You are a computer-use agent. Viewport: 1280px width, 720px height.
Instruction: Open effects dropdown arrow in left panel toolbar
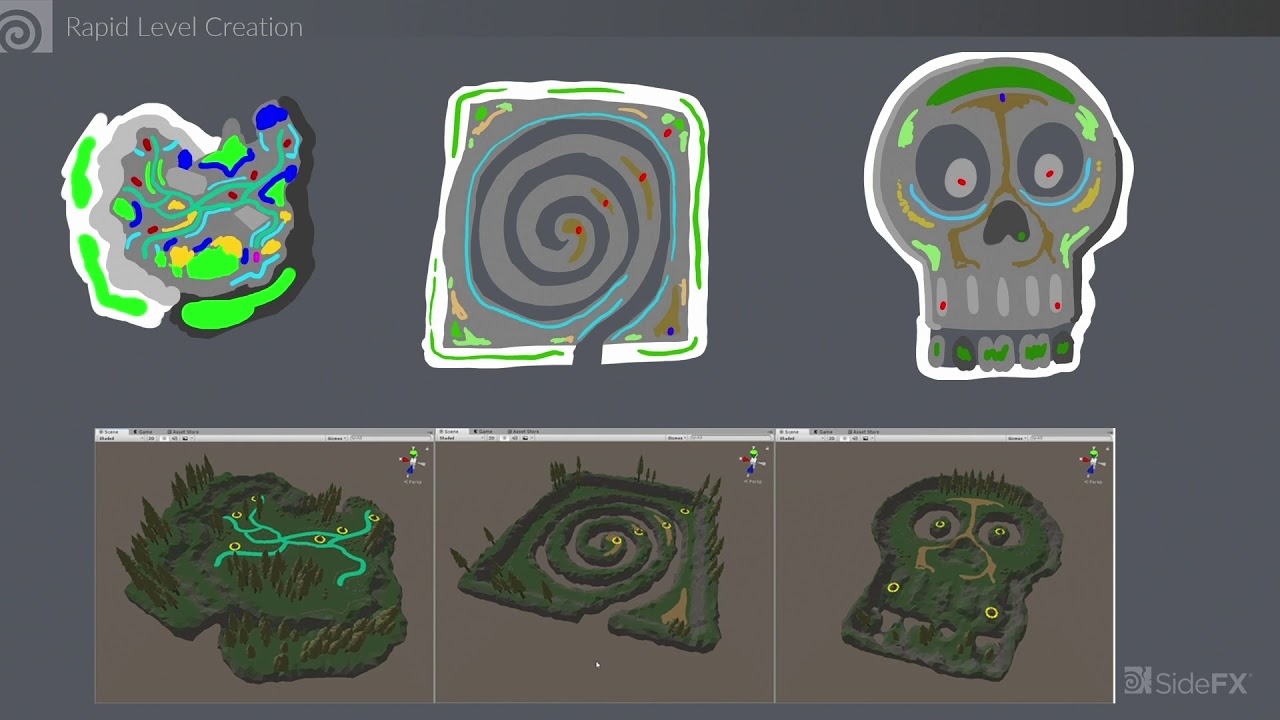[192, 438]
